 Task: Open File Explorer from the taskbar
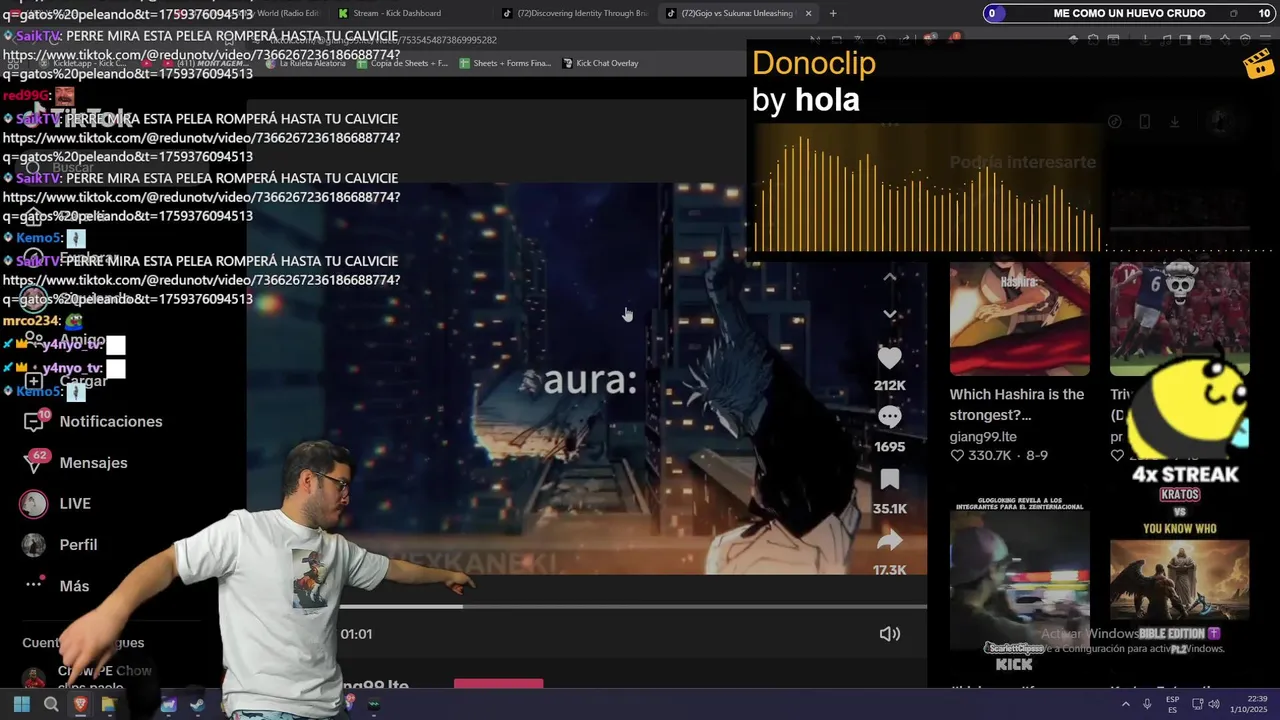(x=108, y=704)
